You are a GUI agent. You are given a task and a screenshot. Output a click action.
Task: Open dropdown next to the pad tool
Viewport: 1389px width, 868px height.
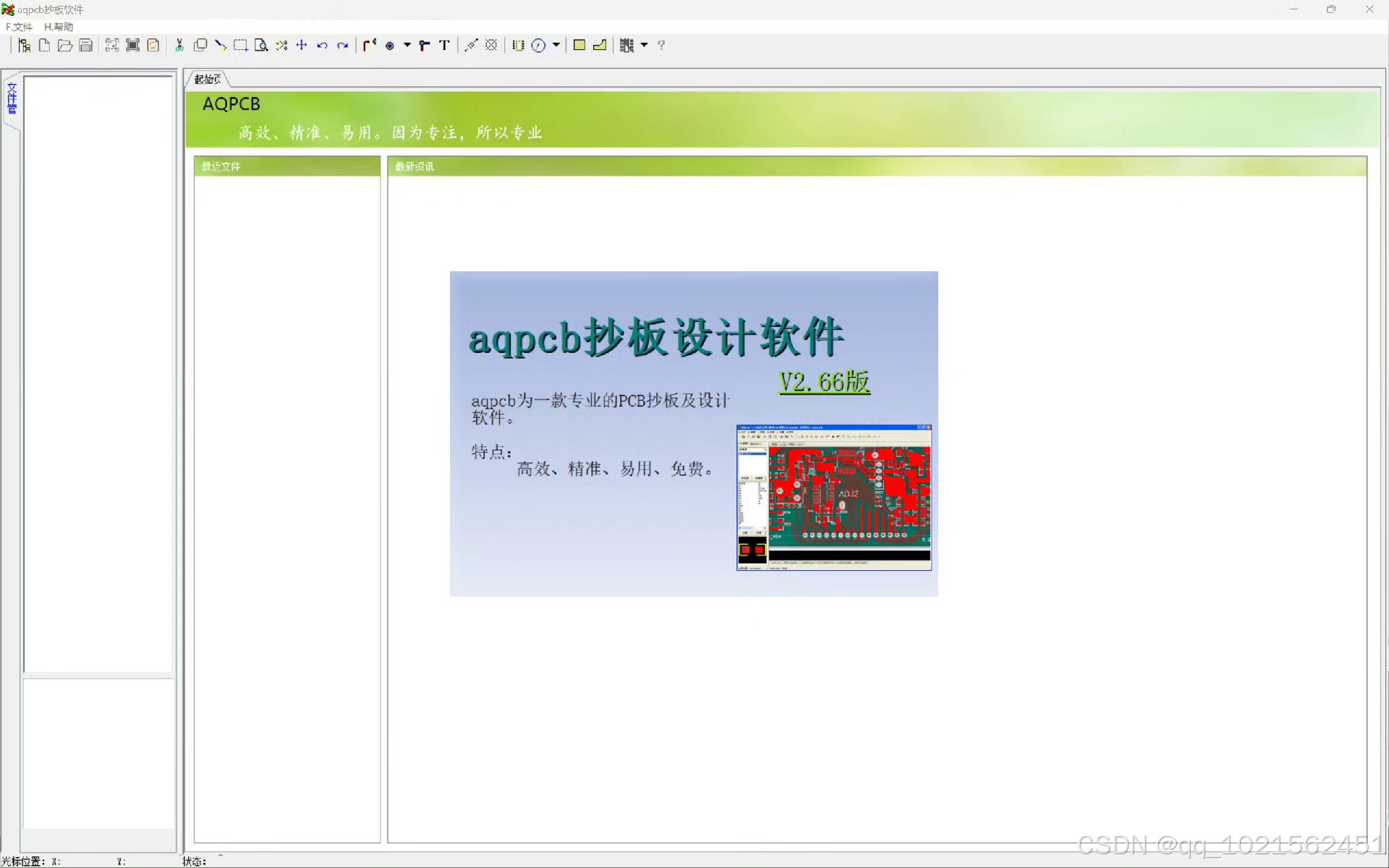point(407,46)
